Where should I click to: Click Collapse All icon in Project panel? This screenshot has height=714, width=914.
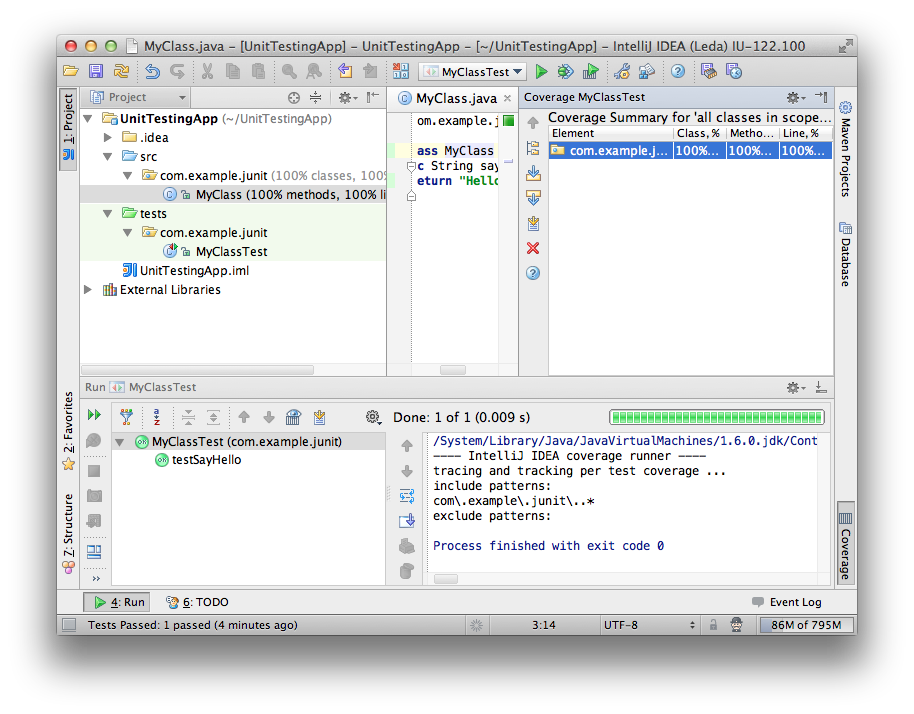click(315, 98)
